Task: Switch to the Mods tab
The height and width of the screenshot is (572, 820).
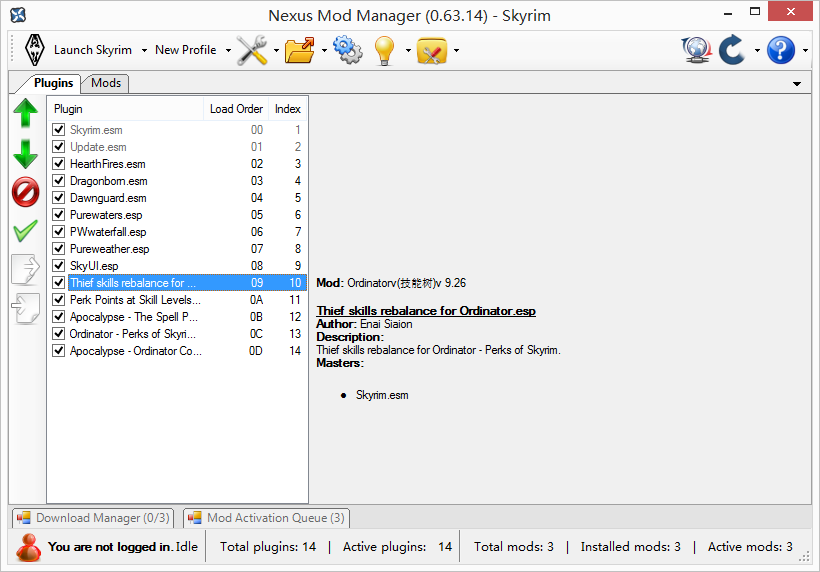Action: click(105, 83)
